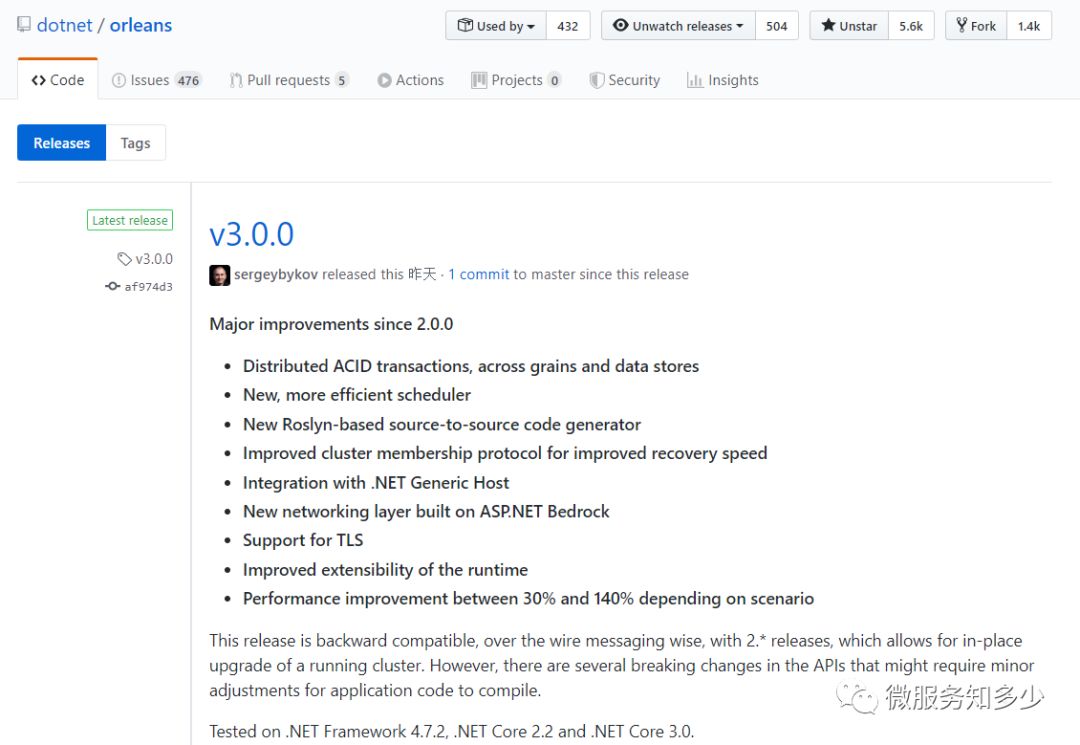Click the fork icon
Viewport: 1080px width, 745px height.
tap(962, 25)
